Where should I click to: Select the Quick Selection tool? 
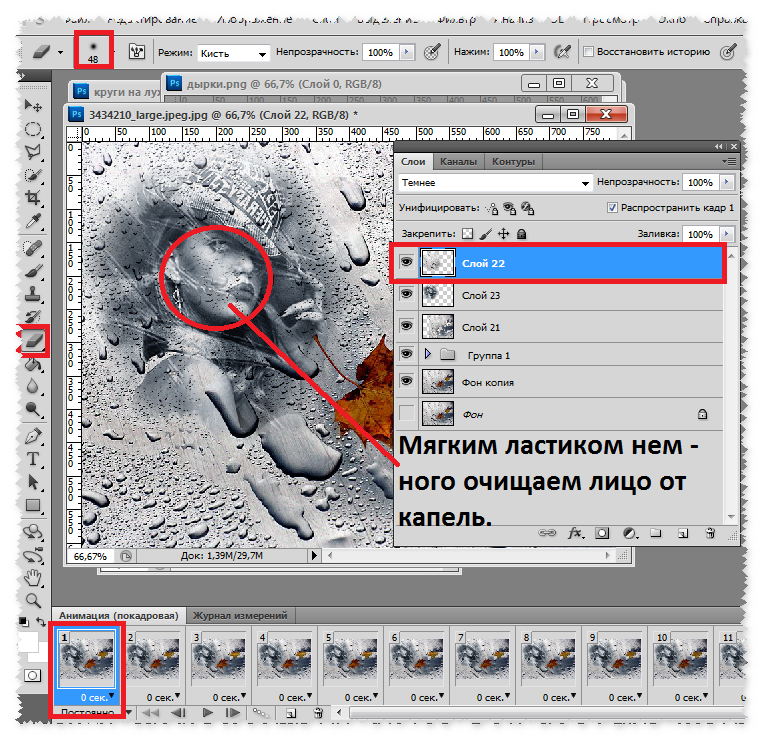[x=33, y=175]
